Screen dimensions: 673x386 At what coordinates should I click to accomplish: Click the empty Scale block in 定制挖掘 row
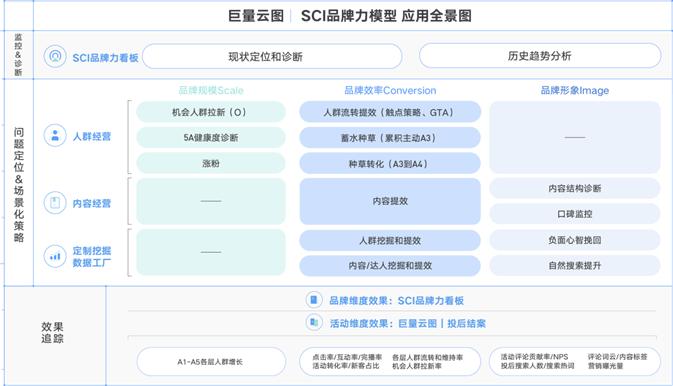pos(211,252)
